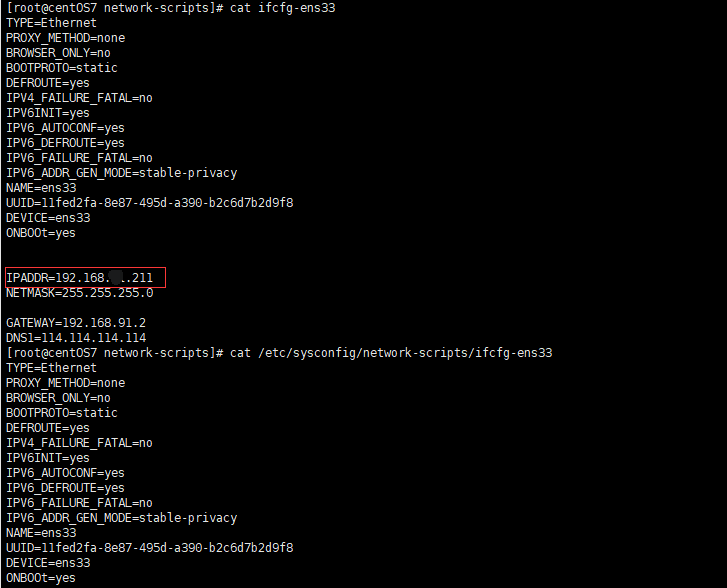
Task: Click the second UUID line near bottom
Action: coord(149,548)
